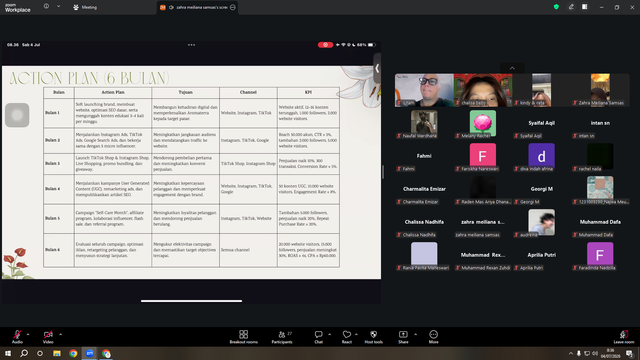The width and height of the screenshot is (640, 360).
Task: Select Farickha Nareswari's pink F avatar
Action: click(x=483, y=155)
